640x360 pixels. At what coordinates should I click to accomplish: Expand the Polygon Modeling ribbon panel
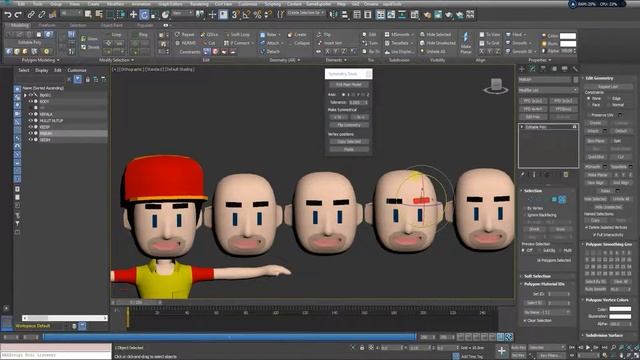40,60
